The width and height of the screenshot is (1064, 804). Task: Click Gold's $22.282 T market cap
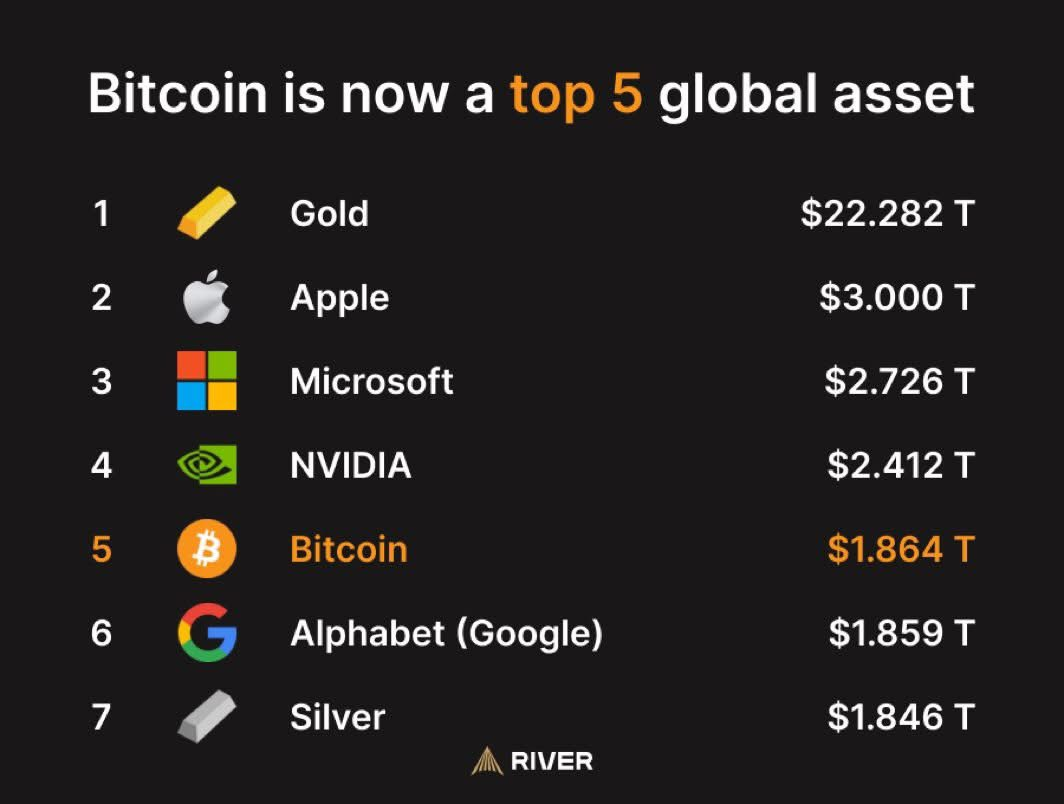(888, 213)
